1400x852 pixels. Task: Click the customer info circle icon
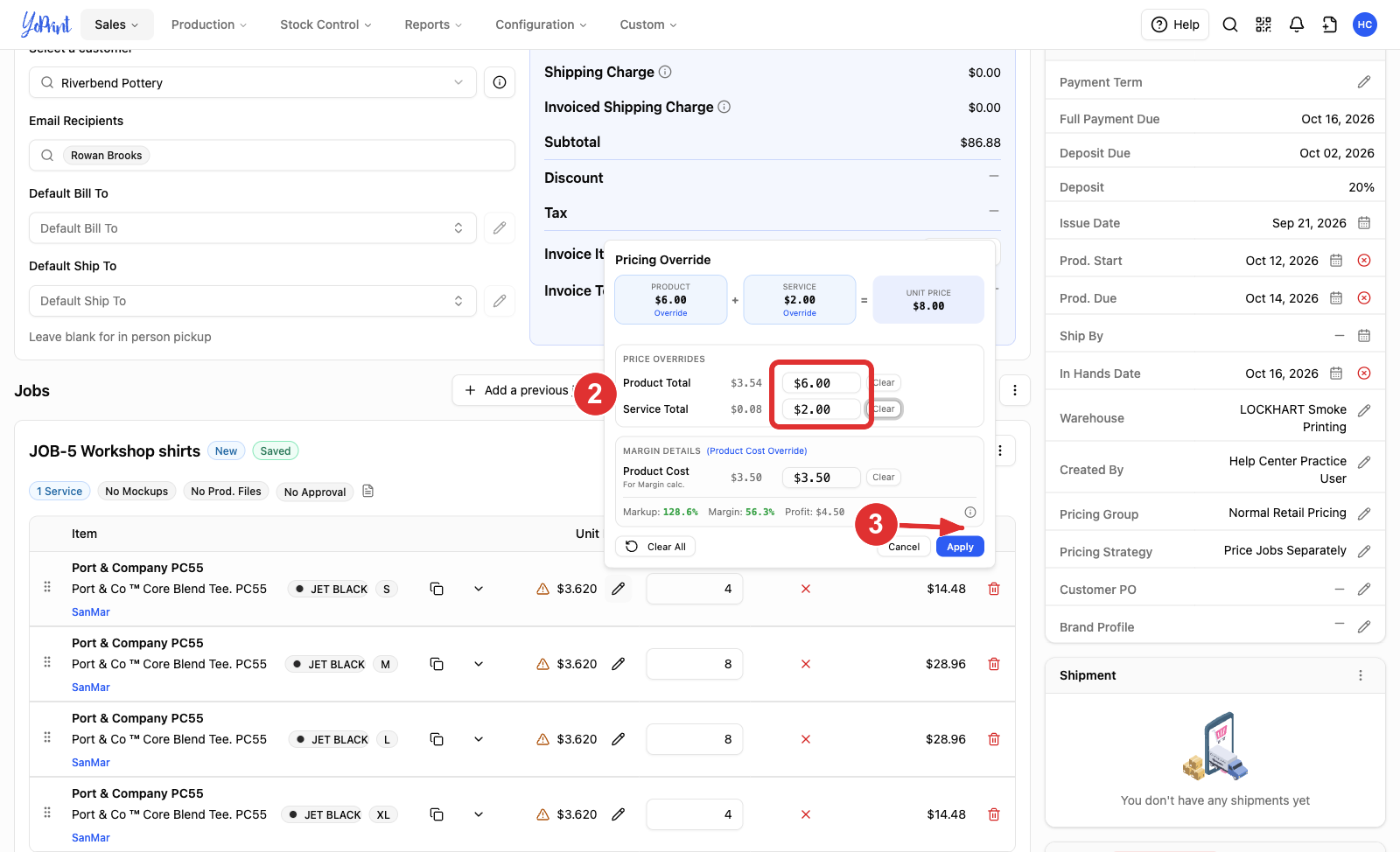(x=500, y=82)
